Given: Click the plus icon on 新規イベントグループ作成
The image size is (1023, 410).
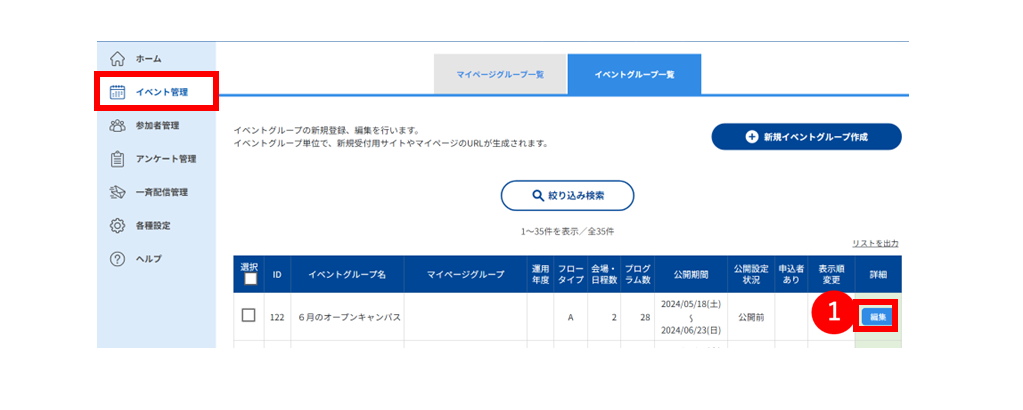Looking at the screenshot, I should coord(752,137).
